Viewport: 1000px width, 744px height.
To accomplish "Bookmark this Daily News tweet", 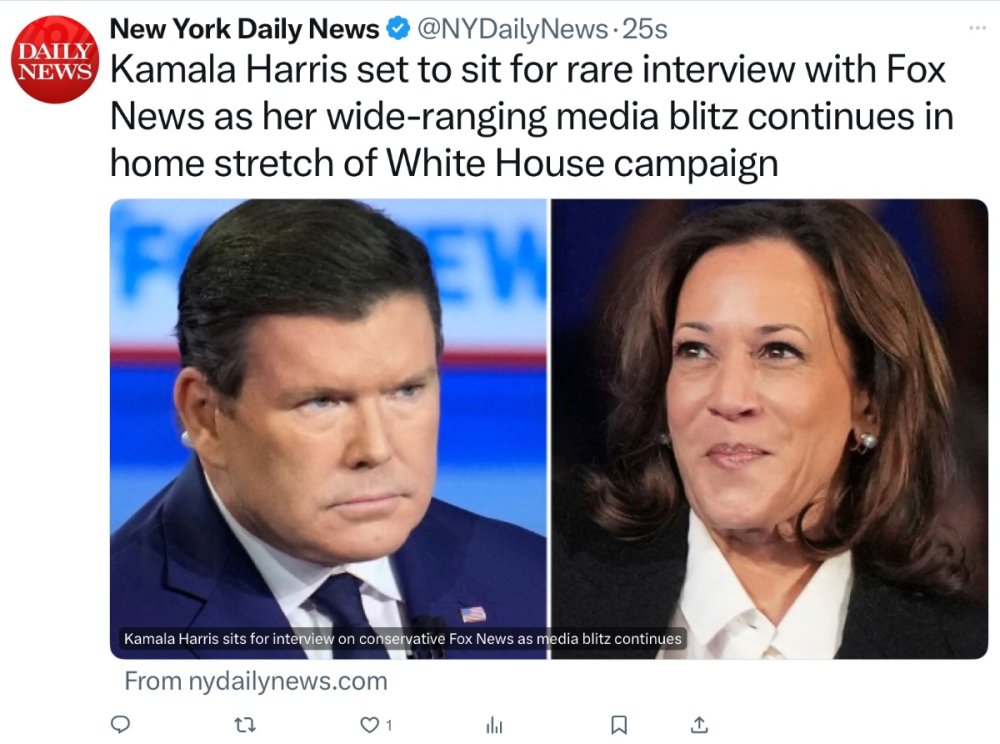I will pyautogui.click(x=619, y=724).
